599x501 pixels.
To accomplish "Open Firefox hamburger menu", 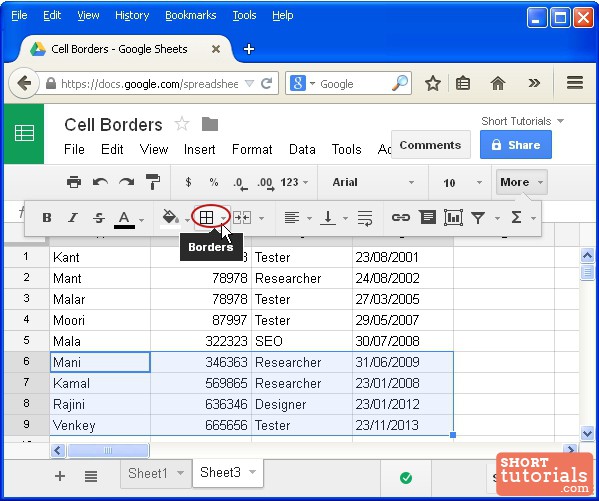I will point(575,83).
